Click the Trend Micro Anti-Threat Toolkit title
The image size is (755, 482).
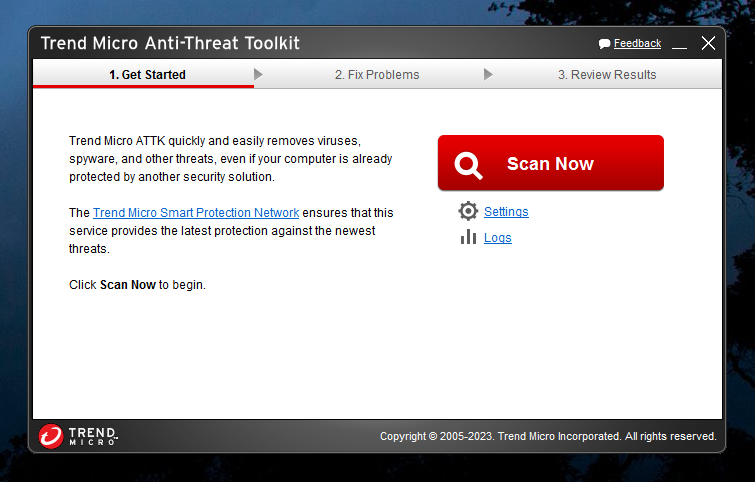pos(170,43)
